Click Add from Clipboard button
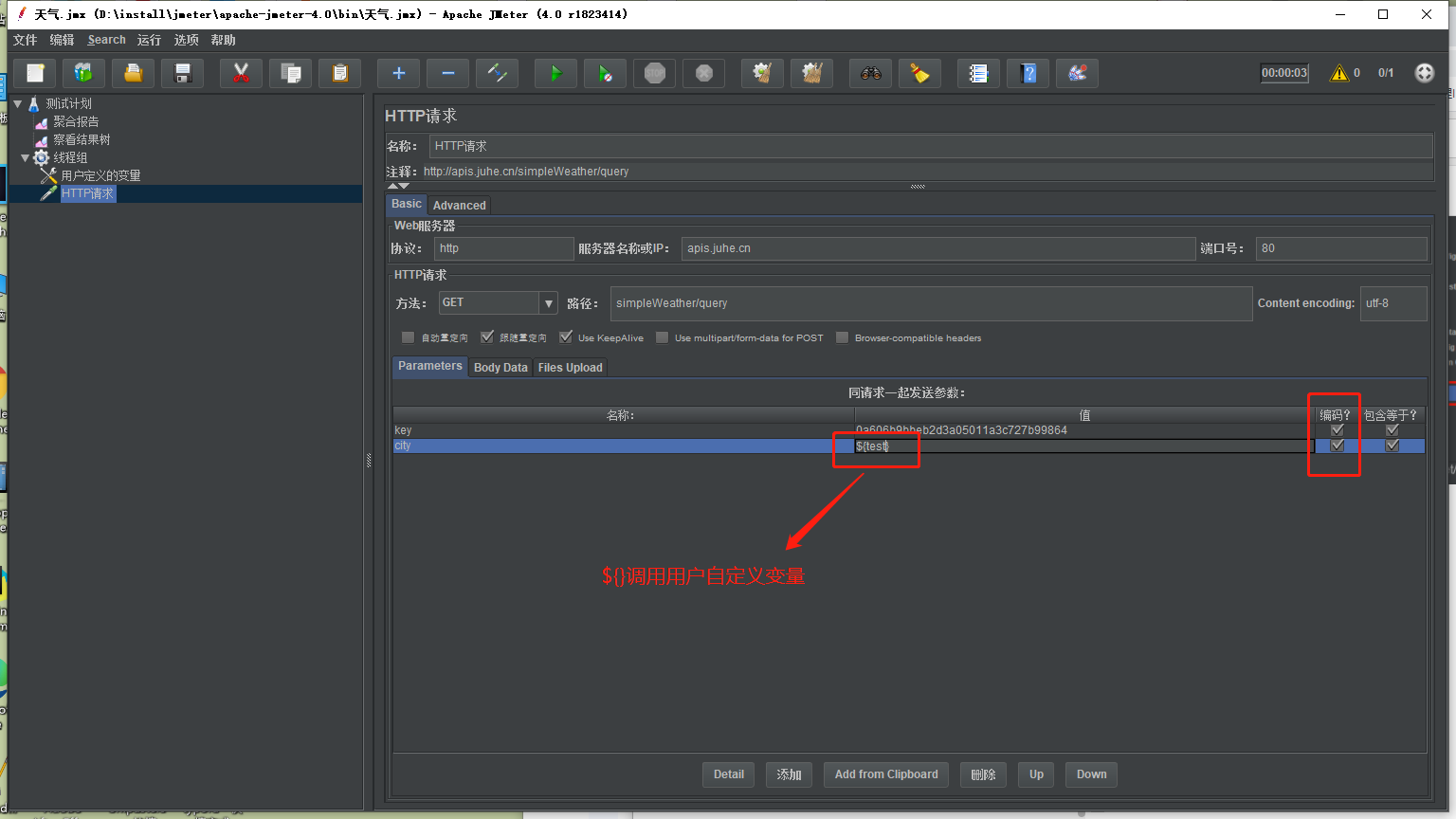Image resolution: width=1456 pixels, height=819 pixels. click(886, 774)
